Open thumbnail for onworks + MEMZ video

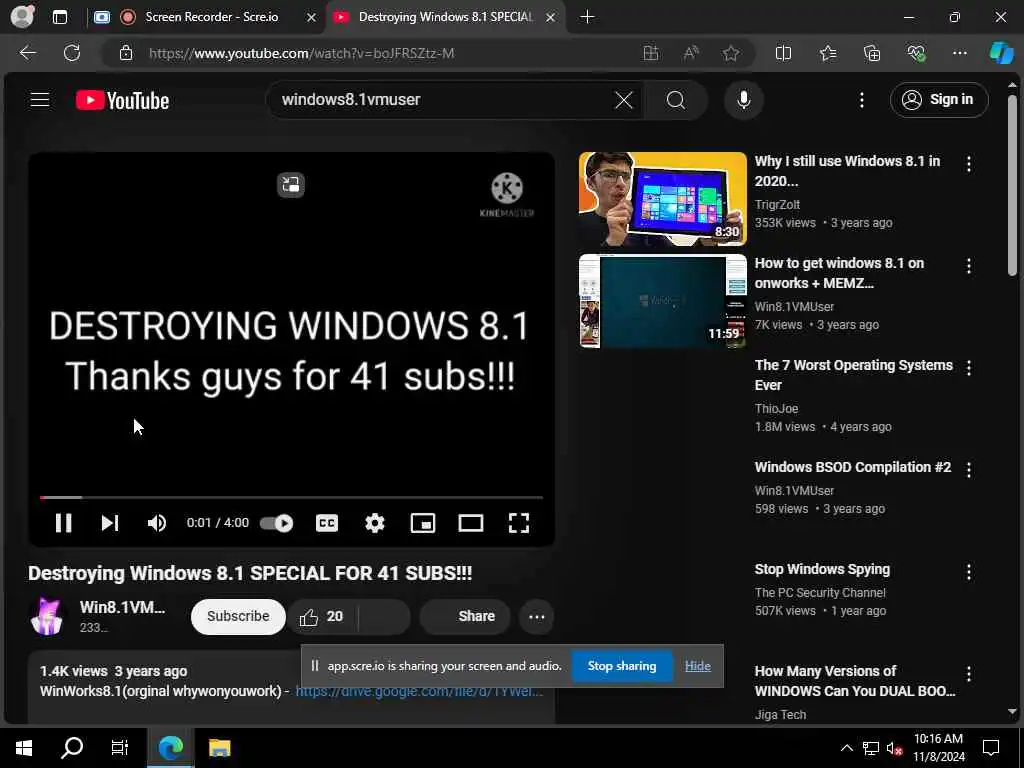(662, 301)
